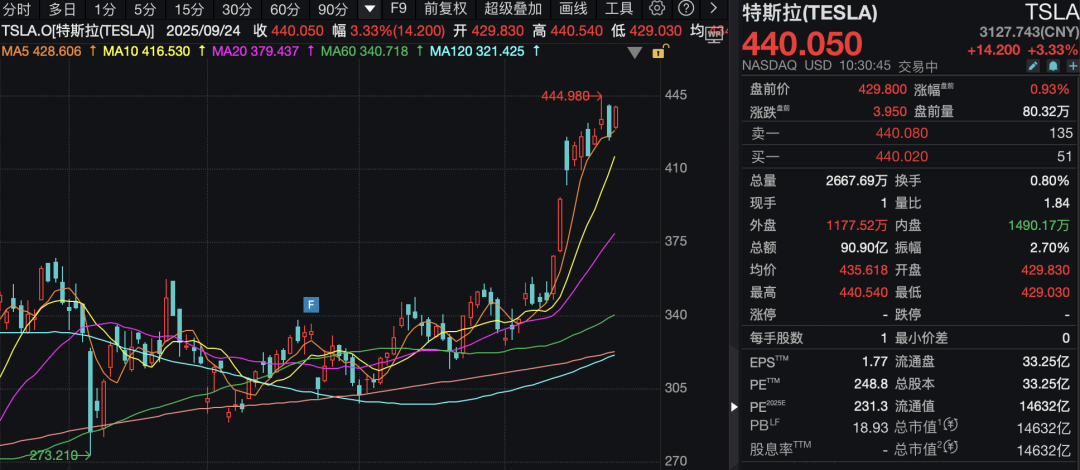Click the 振幅 value 2.70%
The height and width of the screenshot is (470, 1080).
(1050, 247)
